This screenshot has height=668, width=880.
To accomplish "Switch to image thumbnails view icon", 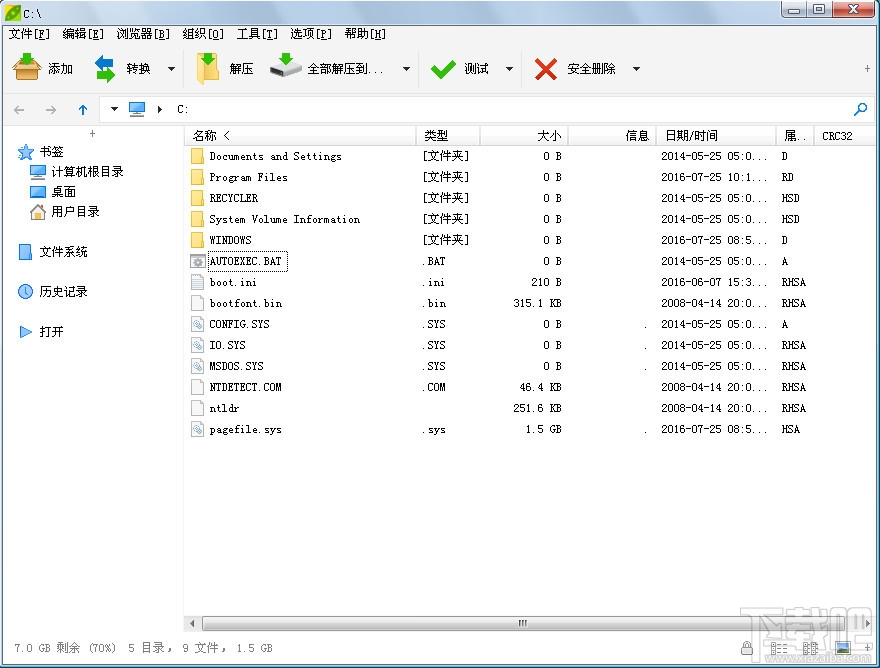I will pos(842,648).
